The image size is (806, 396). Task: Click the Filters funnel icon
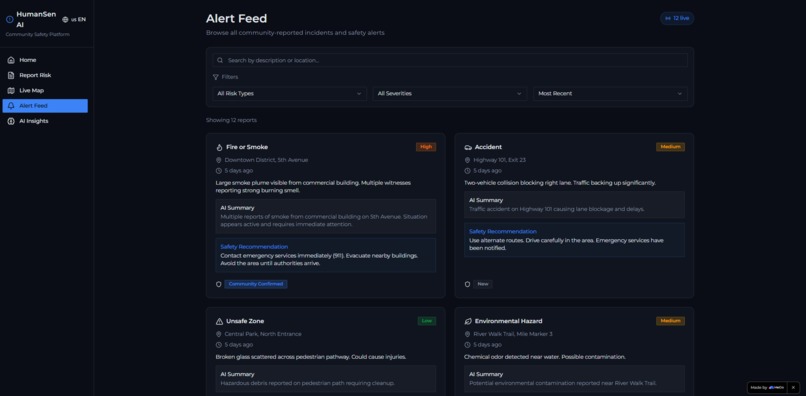pos(216,77)
